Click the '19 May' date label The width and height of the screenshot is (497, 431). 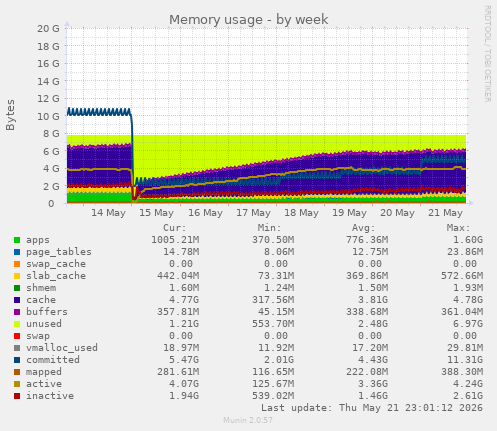(x=349, y=213)
